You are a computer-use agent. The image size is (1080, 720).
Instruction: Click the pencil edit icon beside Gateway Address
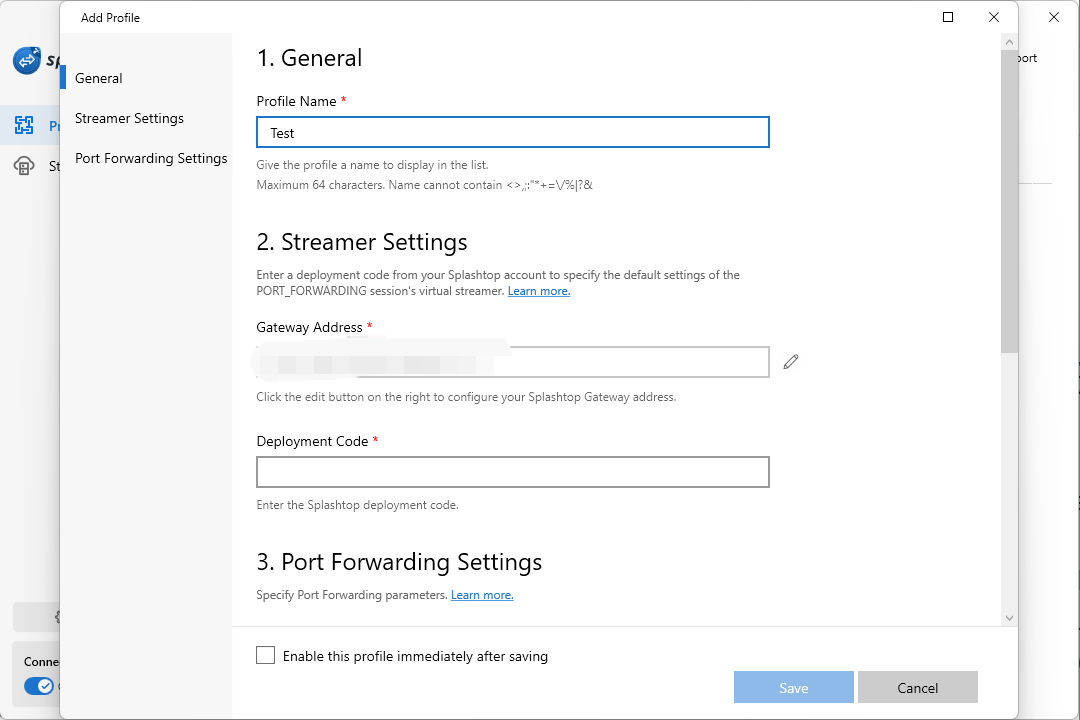[x=791, y=362]
